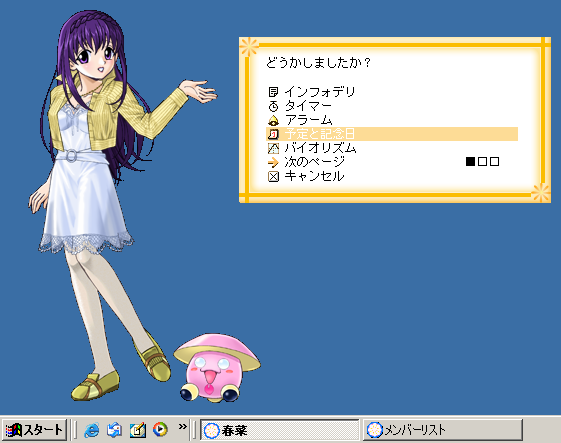The height and width of the screenshot is (443, 561).
Task: Click the タイマー stopwatch icon
Action: pos(273,106)
